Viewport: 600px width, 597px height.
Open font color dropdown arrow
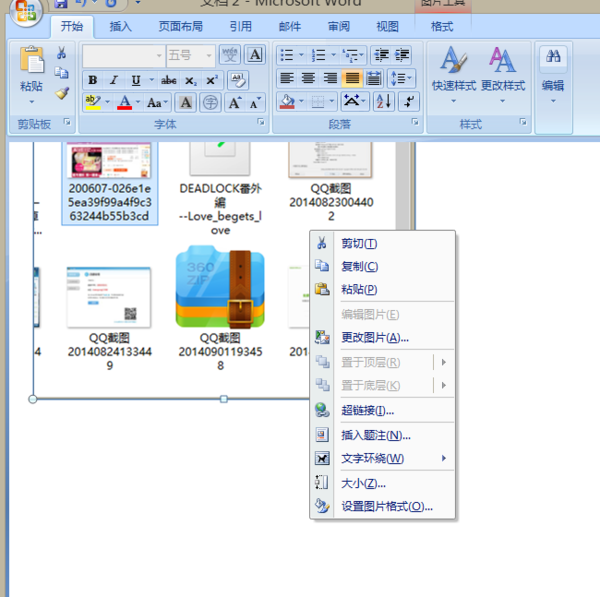tap(138, 102)
